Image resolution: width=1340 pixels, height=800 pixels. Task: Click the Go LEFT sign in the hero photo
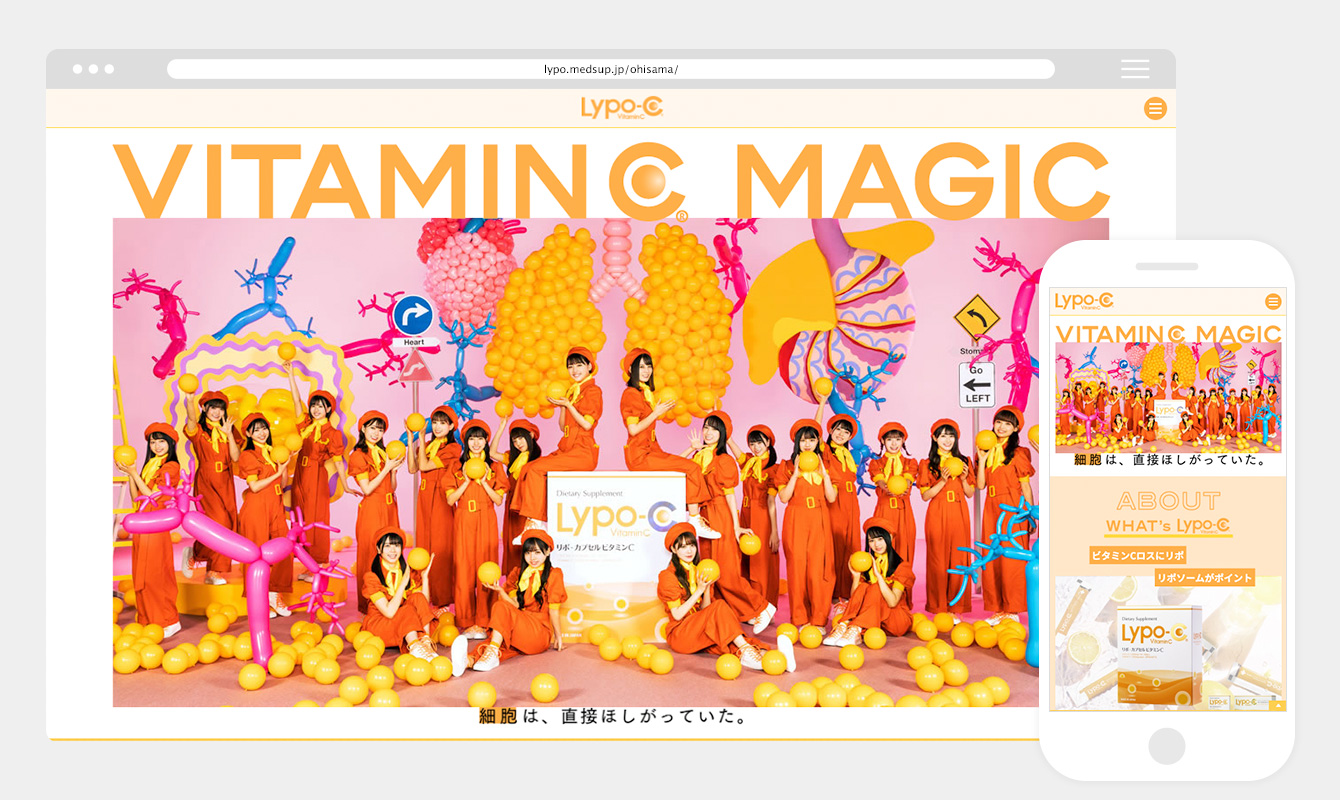pos(977,385)
